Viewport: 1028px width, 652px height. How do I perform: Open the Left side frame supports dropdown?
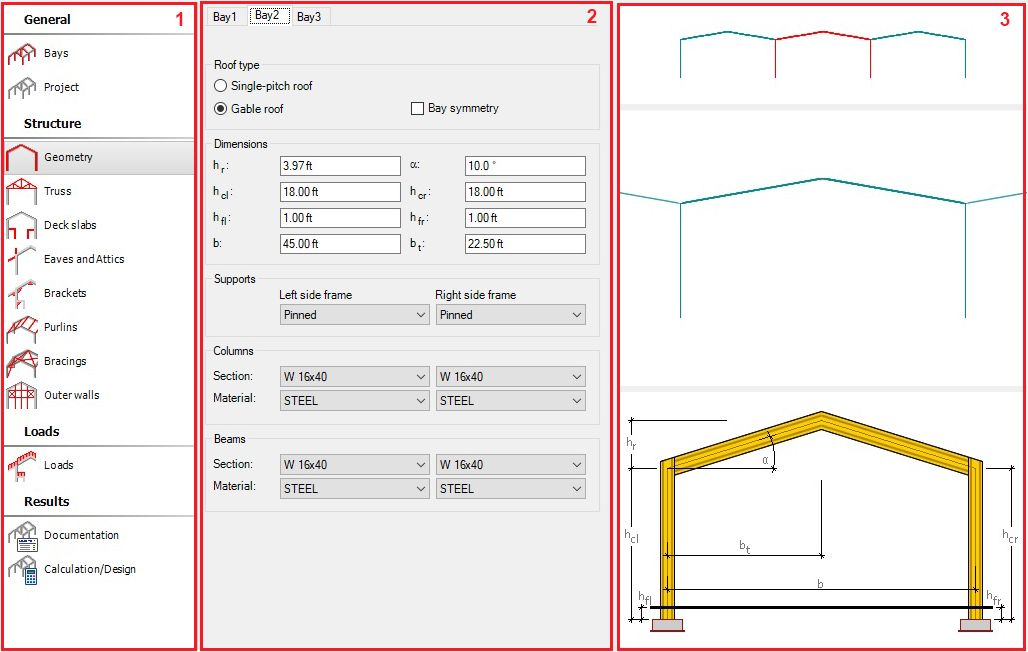click(x=354, y=315)
